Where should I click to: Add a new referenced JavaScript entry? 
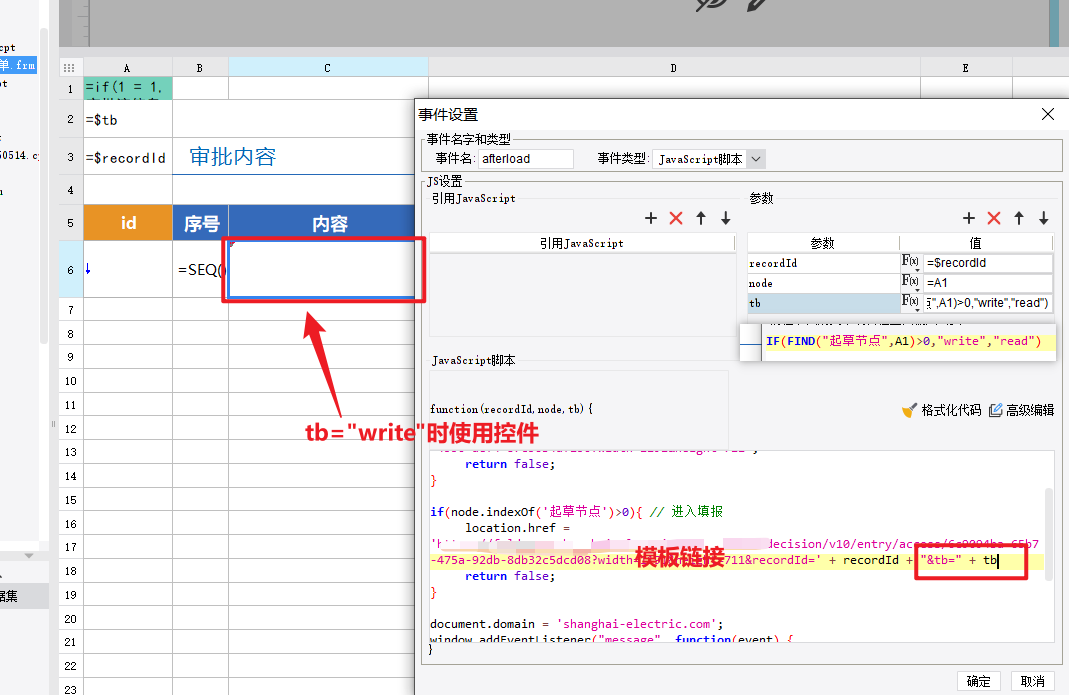[x=651, y=218]
